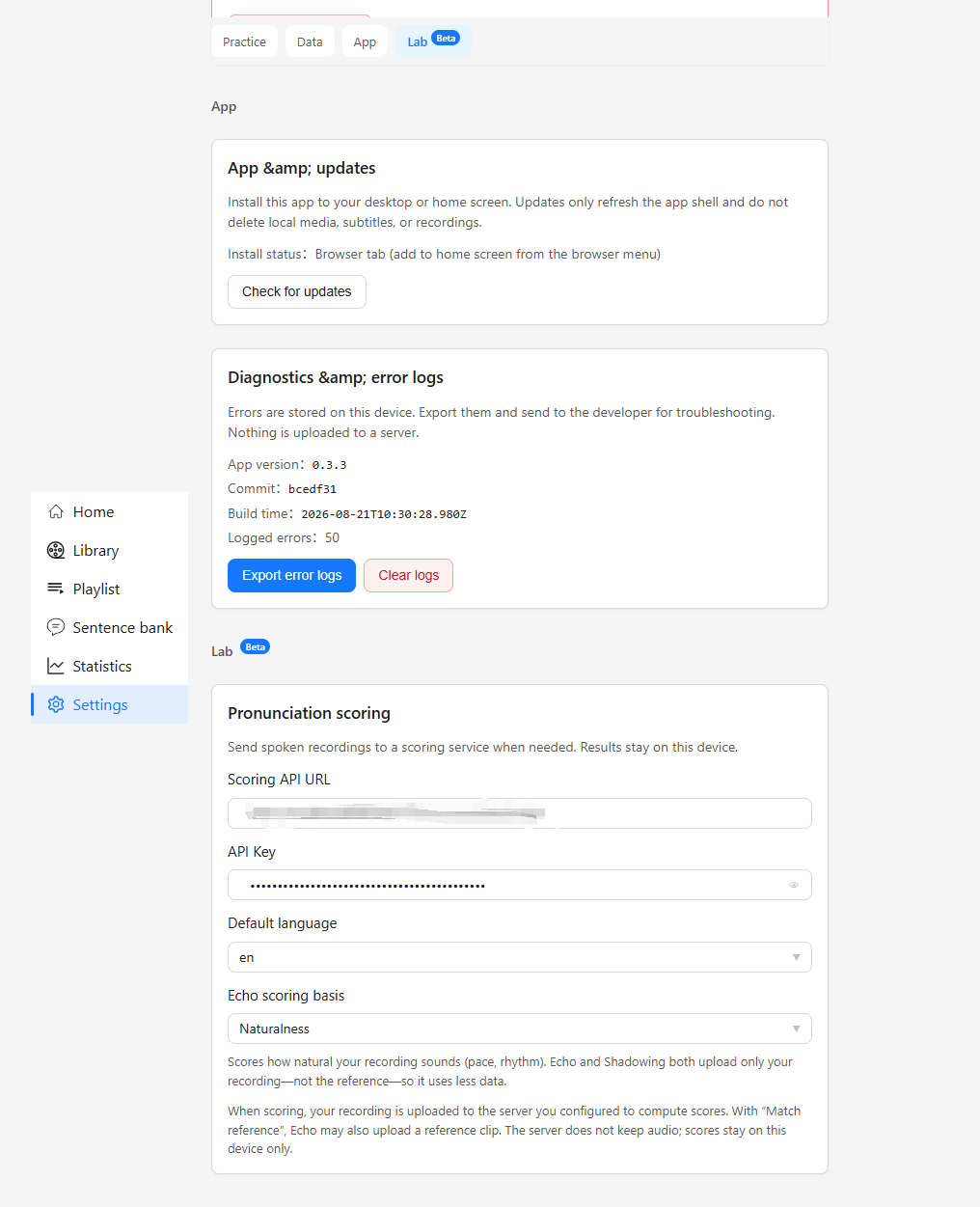Click the Export error logs button
The width and height of the screenshot is (980, 1207).
pyautogui.click(x=291, y=575)
